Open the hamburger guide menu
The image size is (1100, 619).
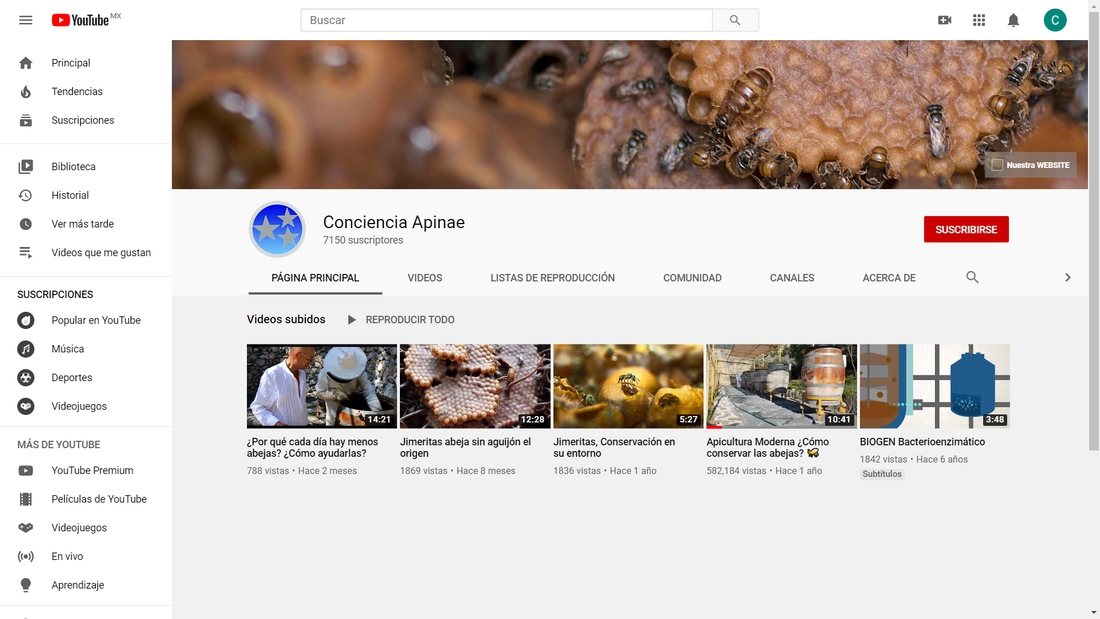pyautogui.click(x=26, y=20)
